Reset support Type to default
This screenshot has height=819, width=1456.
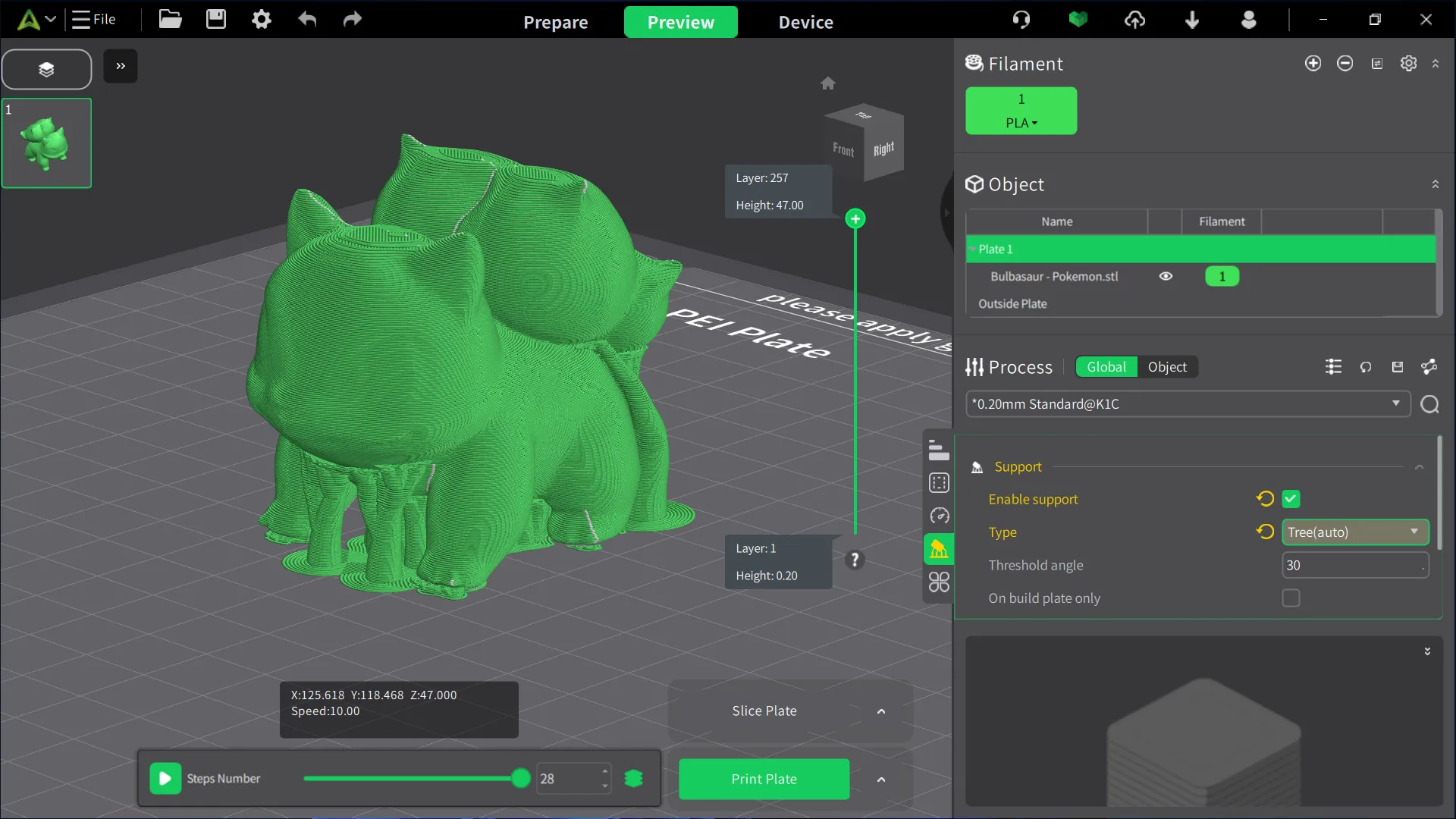point(1265,532)
